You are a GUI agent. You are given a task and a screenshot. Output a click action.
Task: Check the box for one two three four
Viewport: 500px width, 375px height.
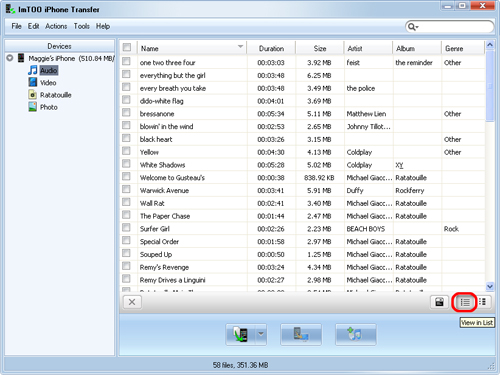pyautogui.click(x=126, y=61)
